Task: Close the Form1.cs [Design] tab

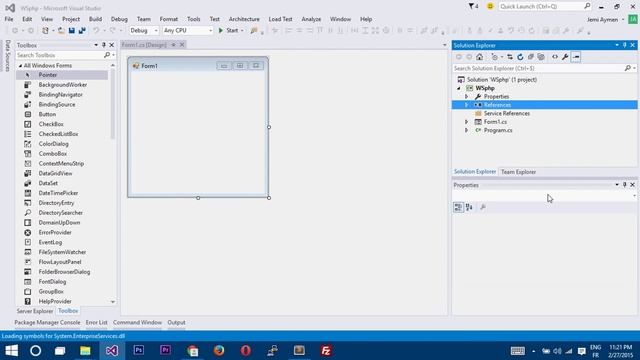Action: pyautogui.click(x=182, y=45)
